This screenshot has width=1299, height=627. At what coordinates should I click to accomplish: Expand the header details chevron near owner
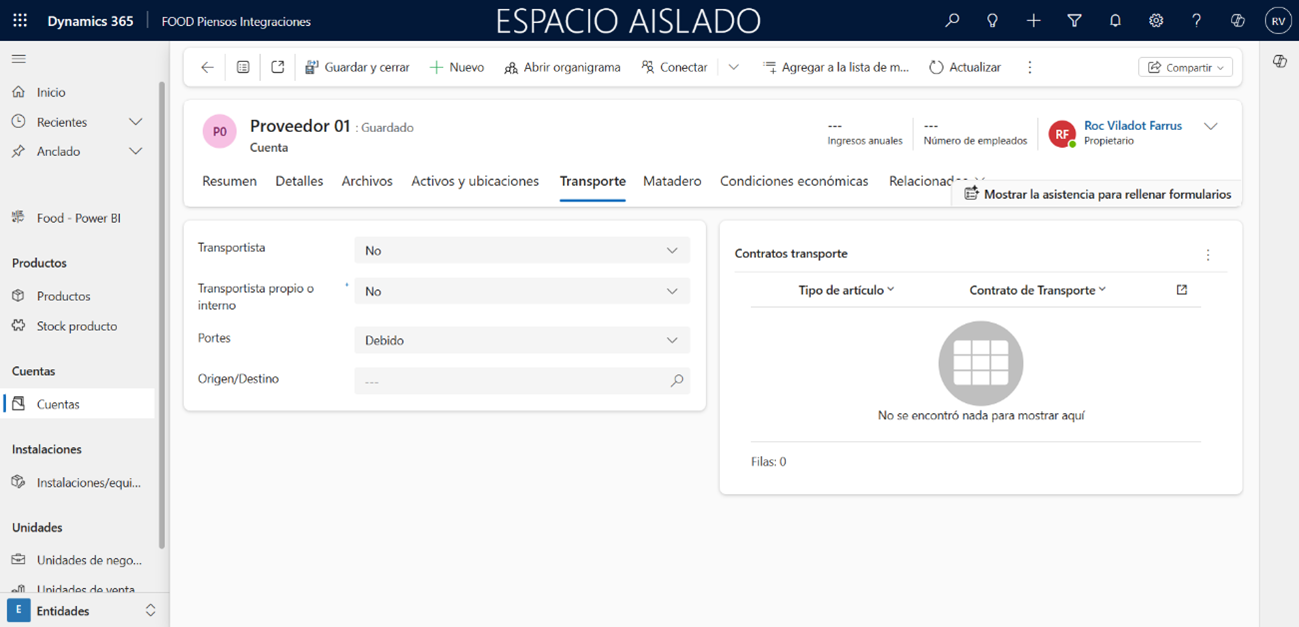point(1210,127)
